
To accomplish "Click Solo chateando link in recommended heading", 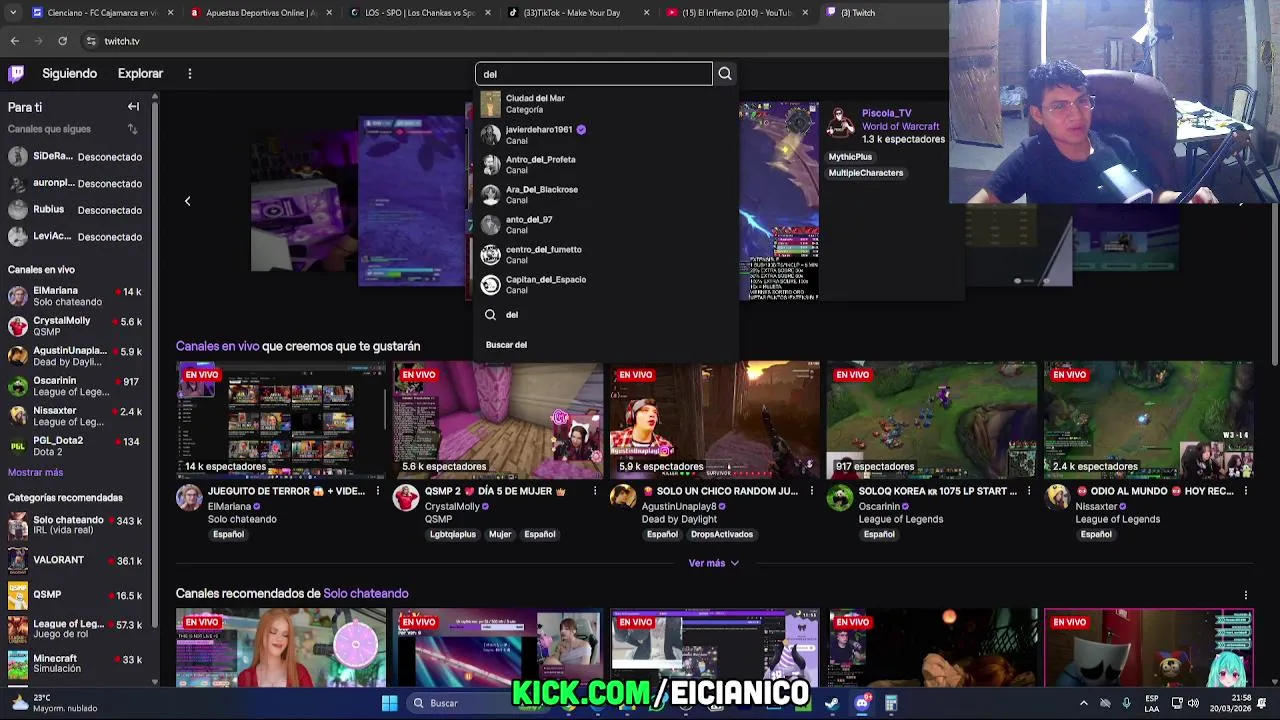I will (x=366, y=594).
